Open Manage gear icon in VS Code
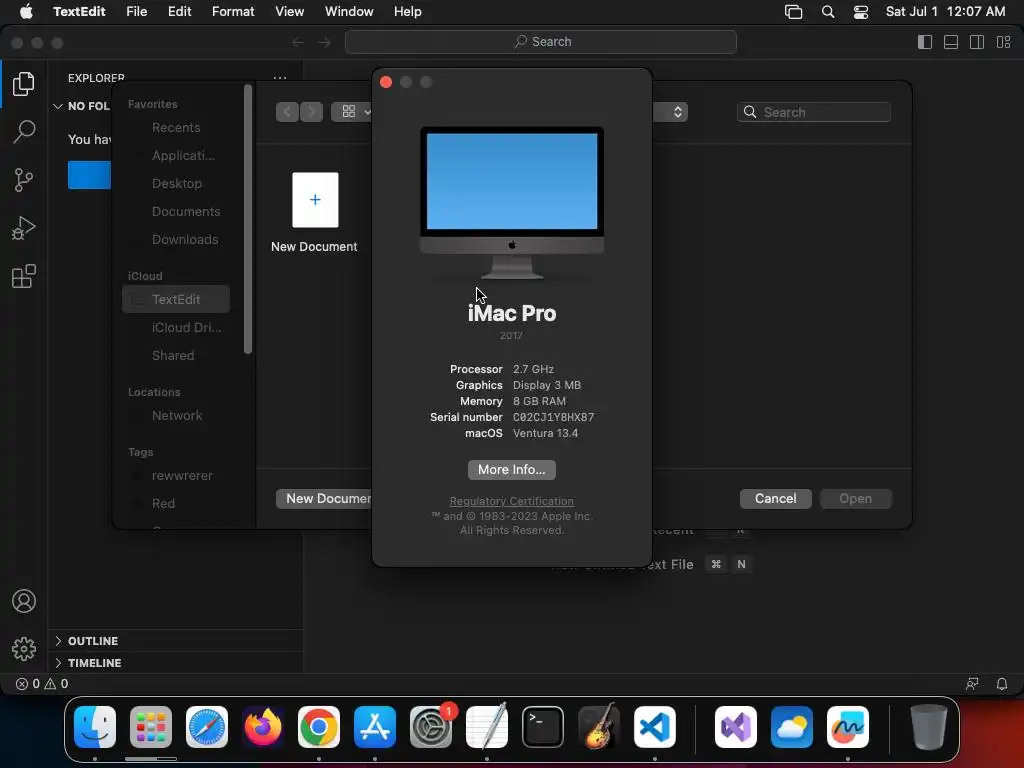 [24, 648]
